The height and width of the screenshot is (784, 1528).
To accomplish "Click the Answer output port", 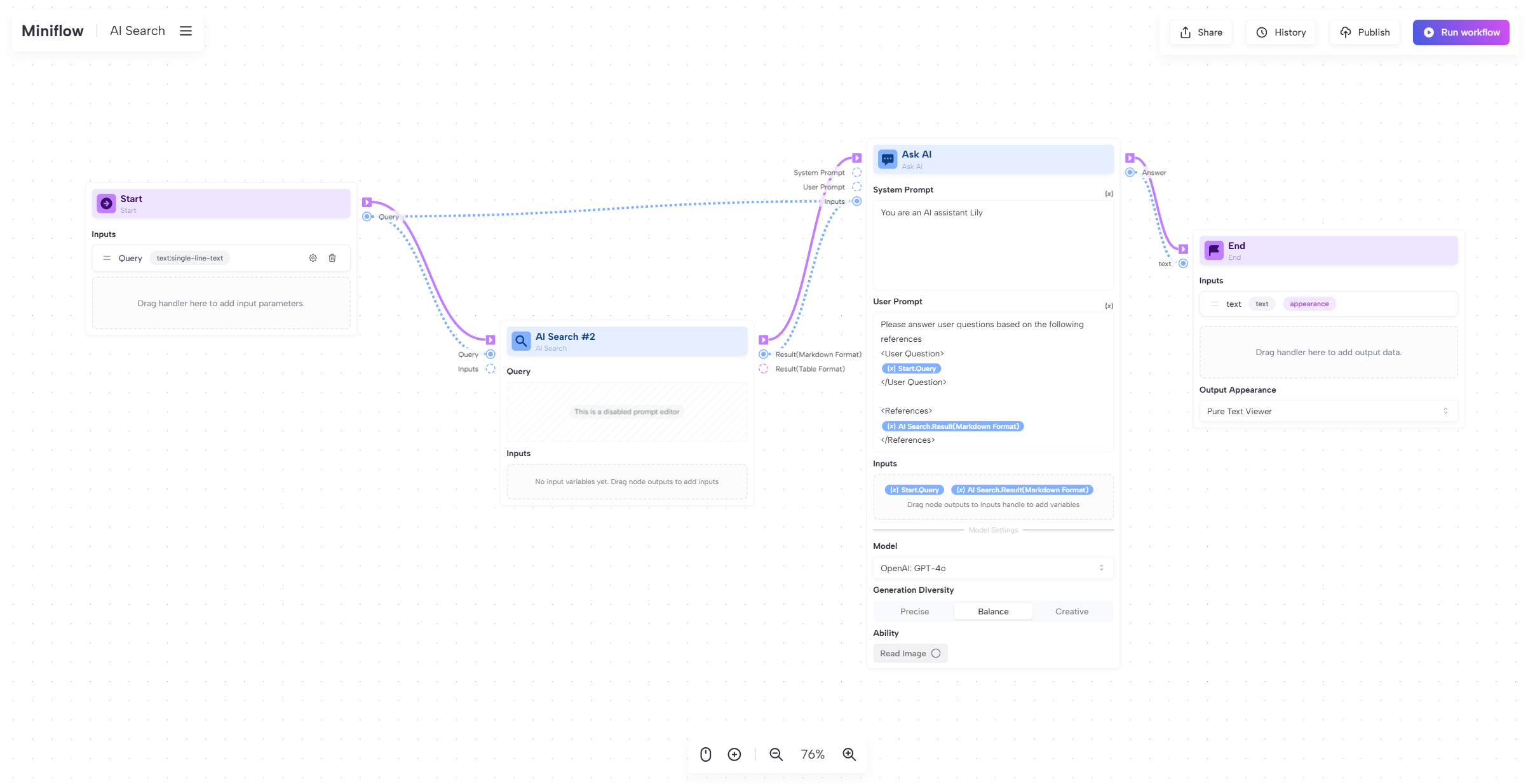I will (1130, 172).
